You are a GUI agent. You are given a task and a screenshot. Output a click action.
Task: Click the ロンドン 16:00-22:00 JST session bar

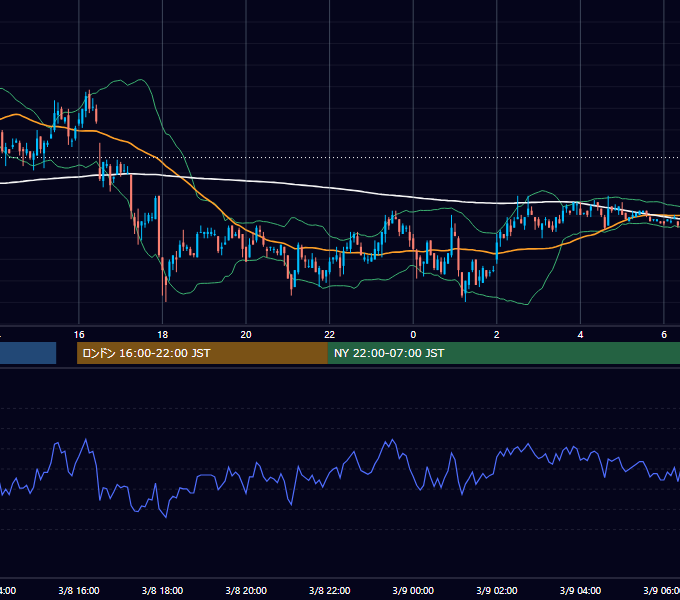[202, 353]
